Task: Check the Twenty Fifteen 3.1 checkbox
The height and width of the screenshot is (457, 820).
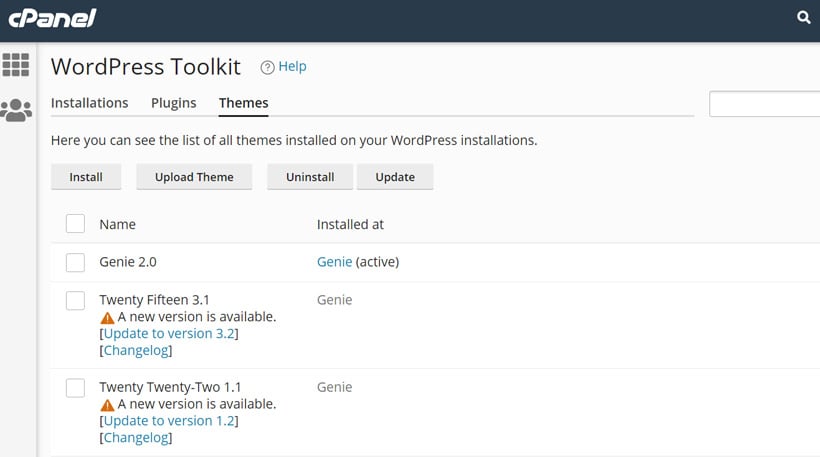Action: 75,301
